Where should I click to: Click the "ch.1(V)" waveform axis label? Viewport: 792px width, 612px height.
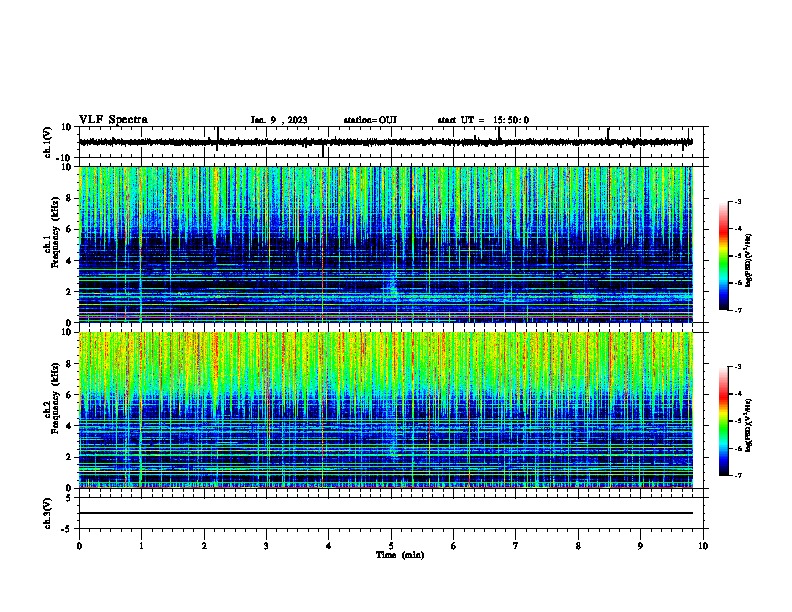pos(48,142)
